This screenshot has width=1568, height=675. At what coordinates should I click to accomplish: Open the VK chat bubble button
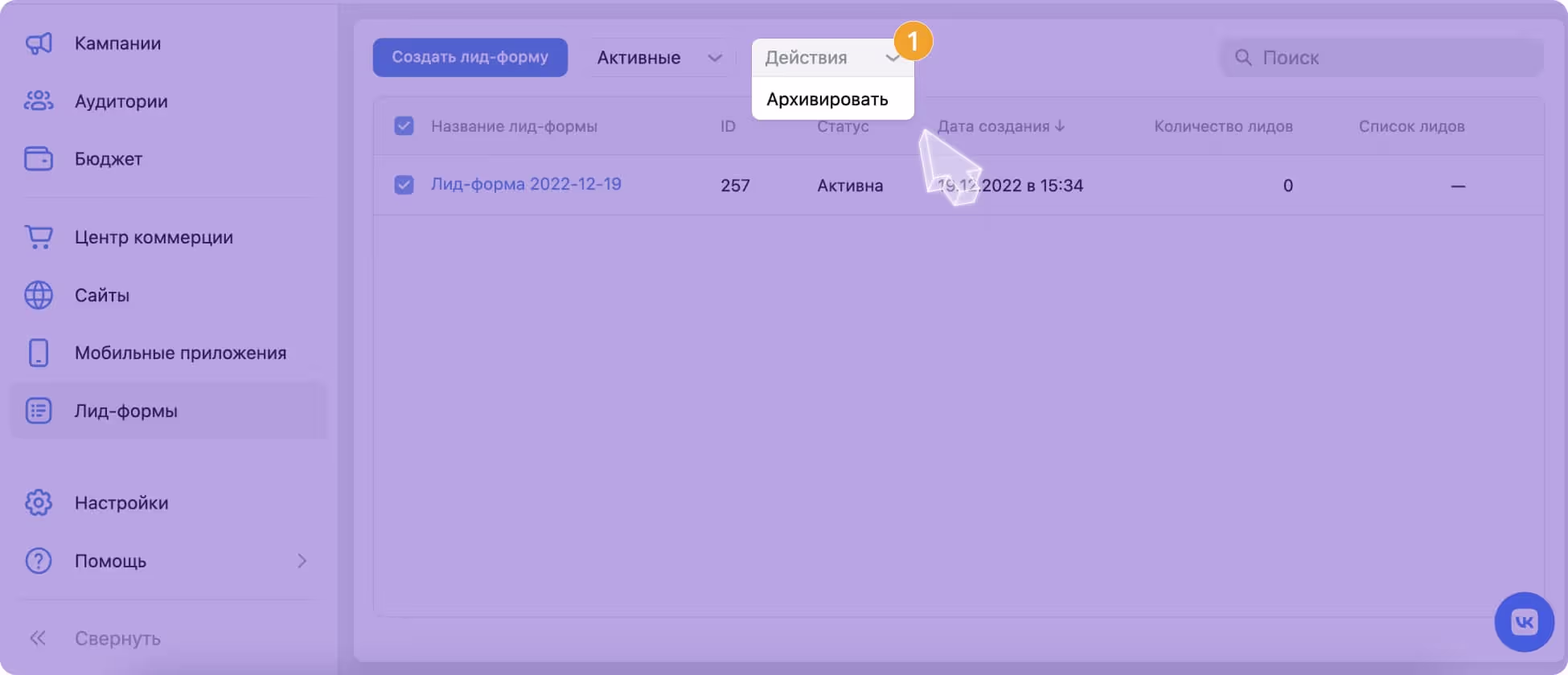pos(1525,622)
